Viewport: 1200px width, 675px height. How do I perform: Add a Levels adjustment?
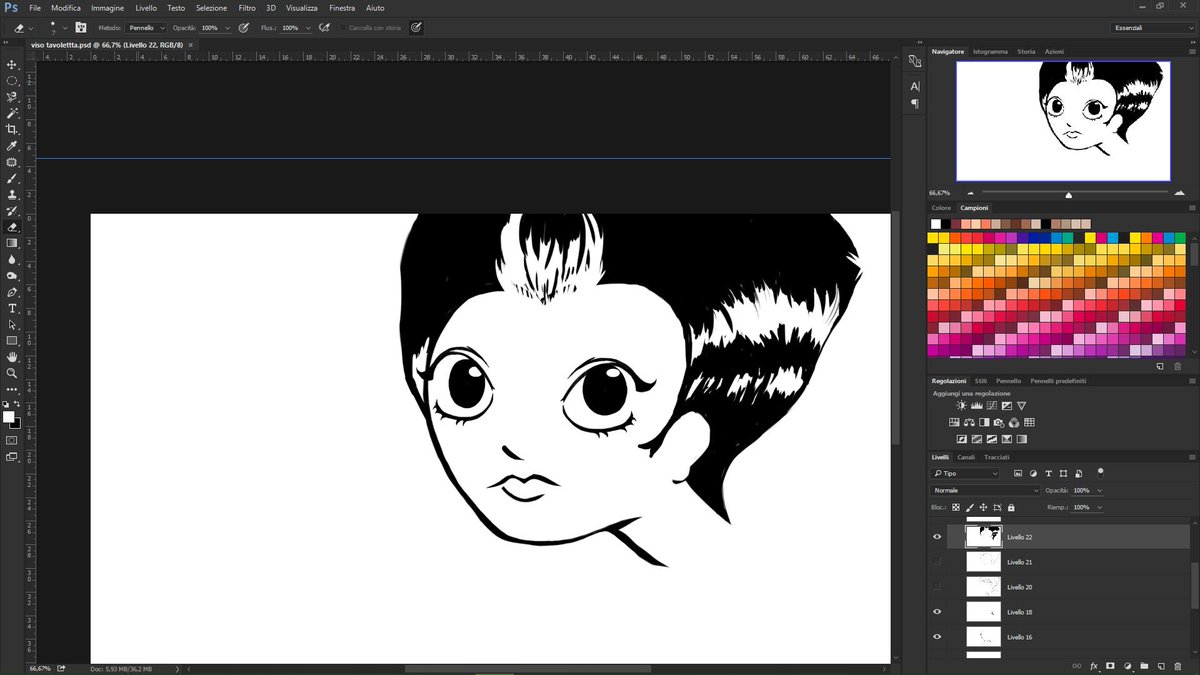[976, 406]
